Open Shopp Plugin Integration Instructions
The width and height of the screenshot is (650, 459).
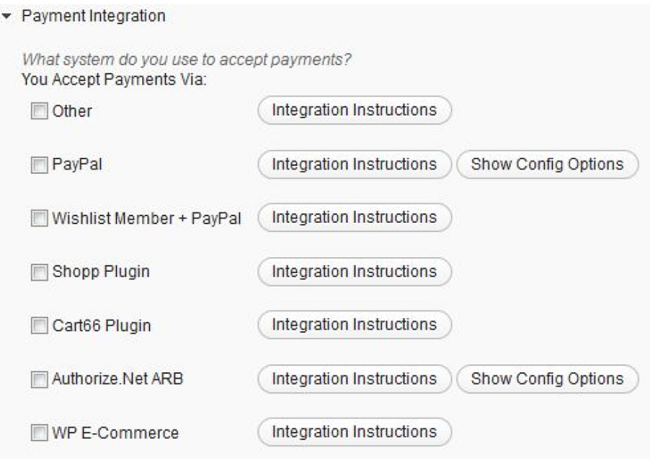[x=354, y=271]
